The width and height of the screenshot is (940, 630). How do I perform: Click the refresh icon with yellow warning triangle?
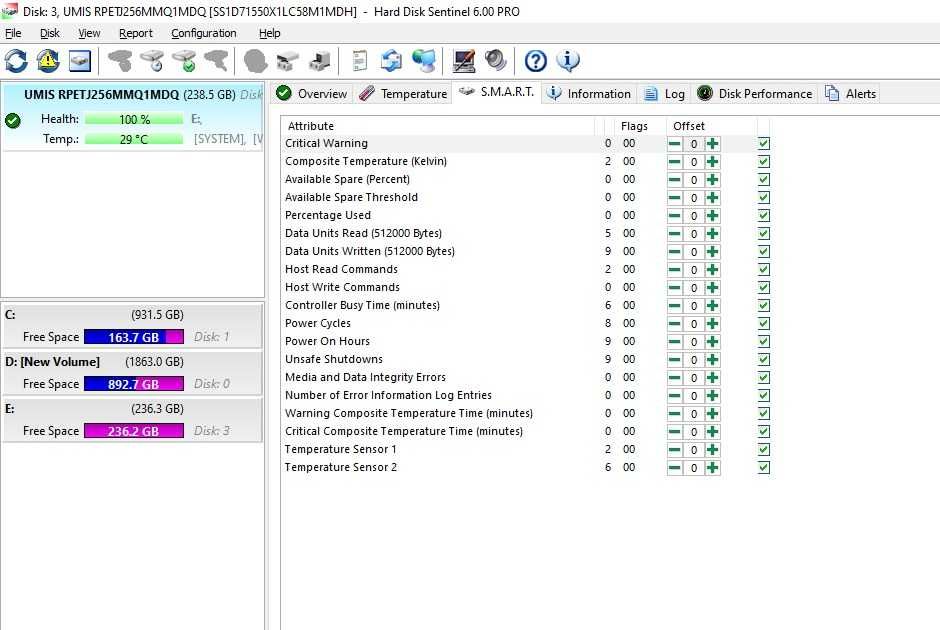coord(48,61)
